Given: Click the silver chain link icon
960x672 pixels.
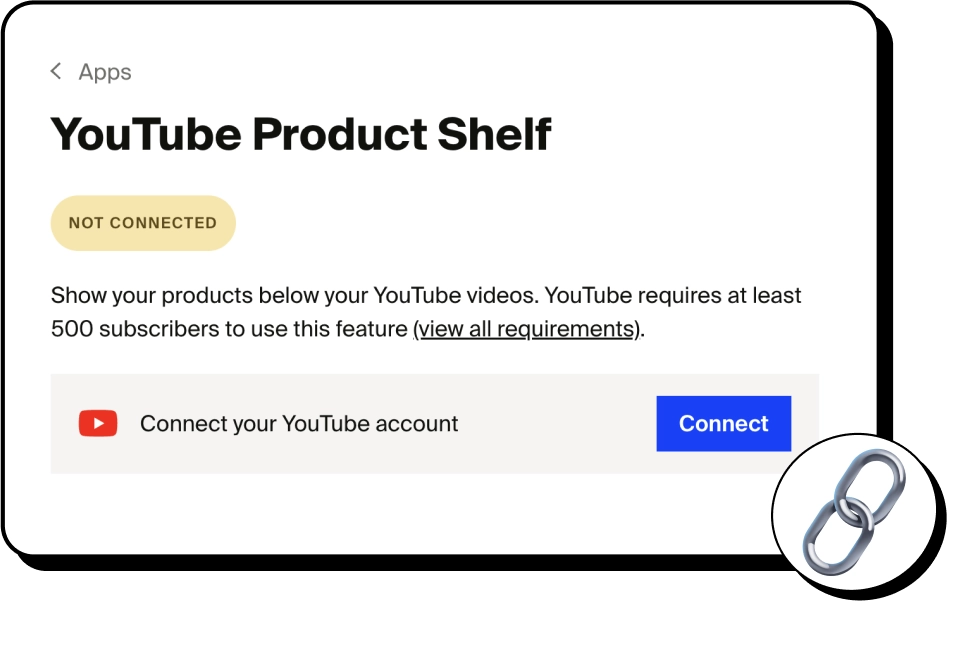Looking at the screenshot, I should pos(853,511).
